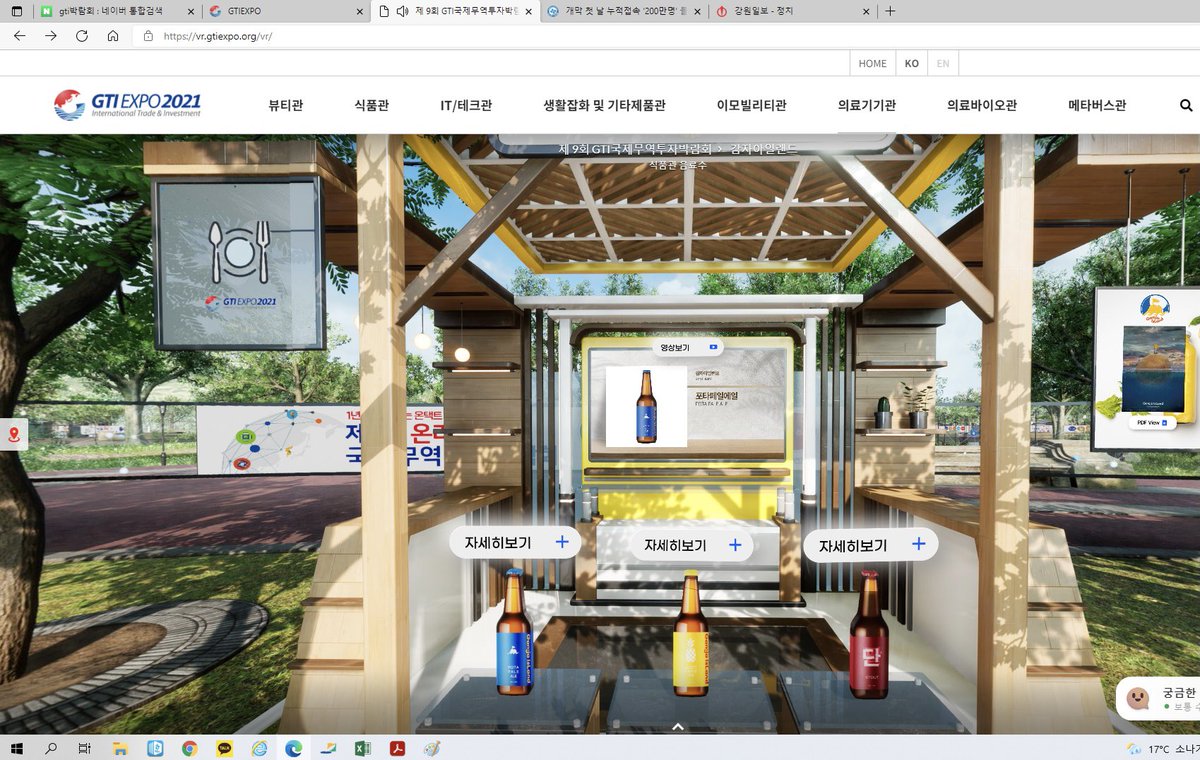Open the 식품관 menu
The height and width of the screenshot is (760, 1200).
371,105
